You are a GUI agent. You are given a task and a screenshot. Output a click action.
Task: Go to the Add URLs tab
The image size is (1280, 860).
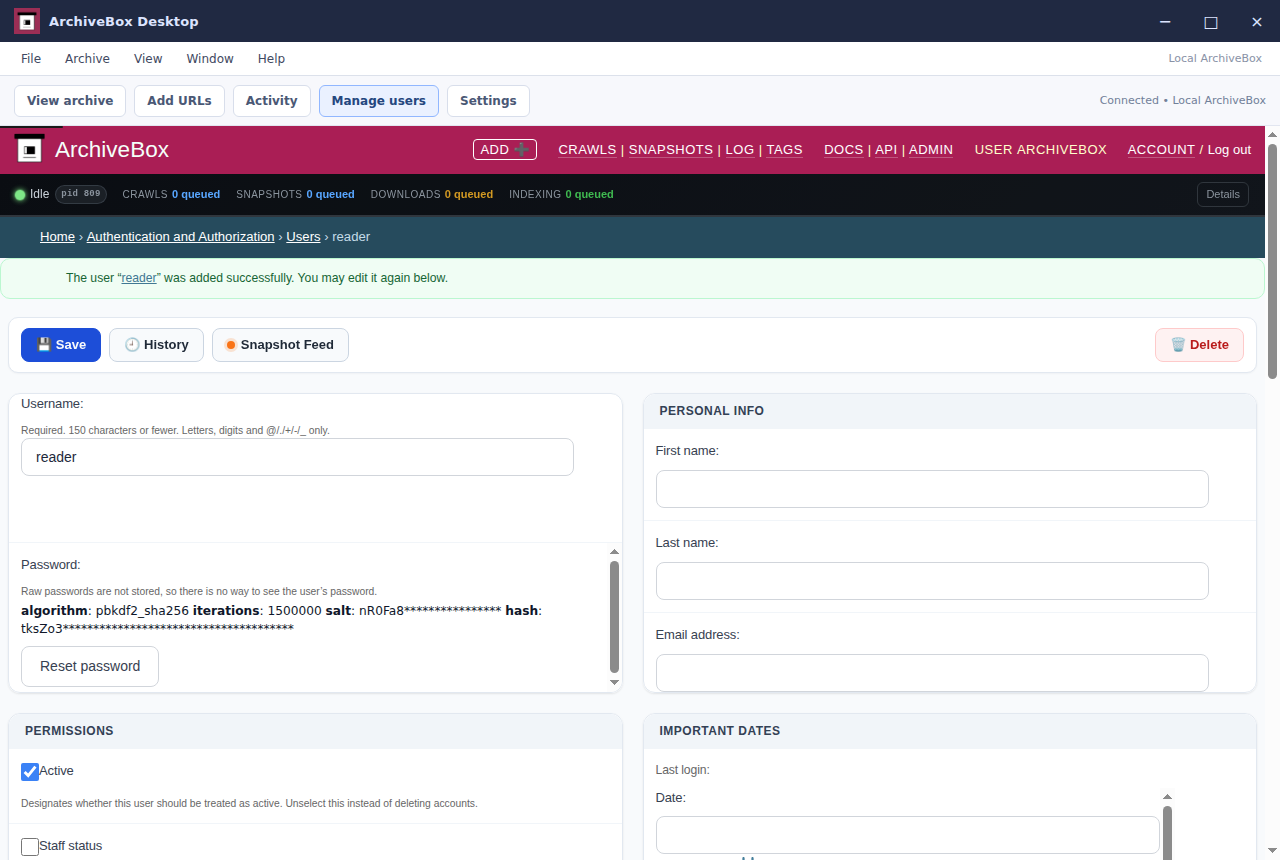pyautogui.click(x=179, y=101)
